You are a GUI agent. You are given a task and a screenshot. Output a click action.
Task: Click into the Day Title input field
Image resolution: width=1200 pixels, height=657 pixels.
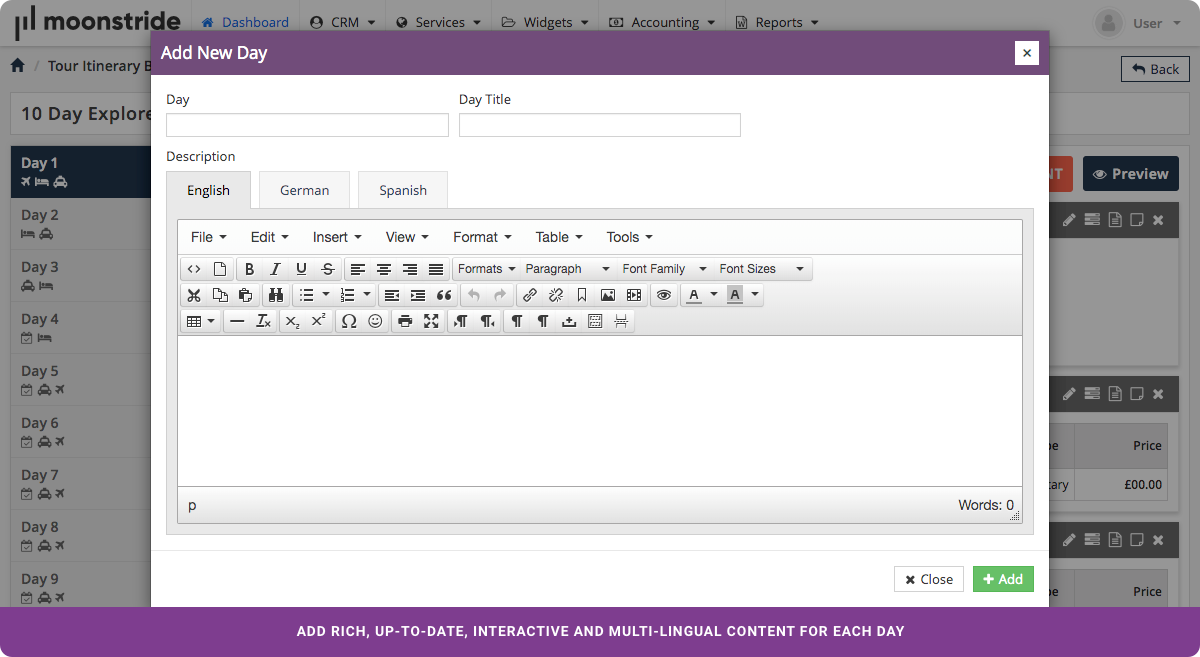(x=599, y=125)
